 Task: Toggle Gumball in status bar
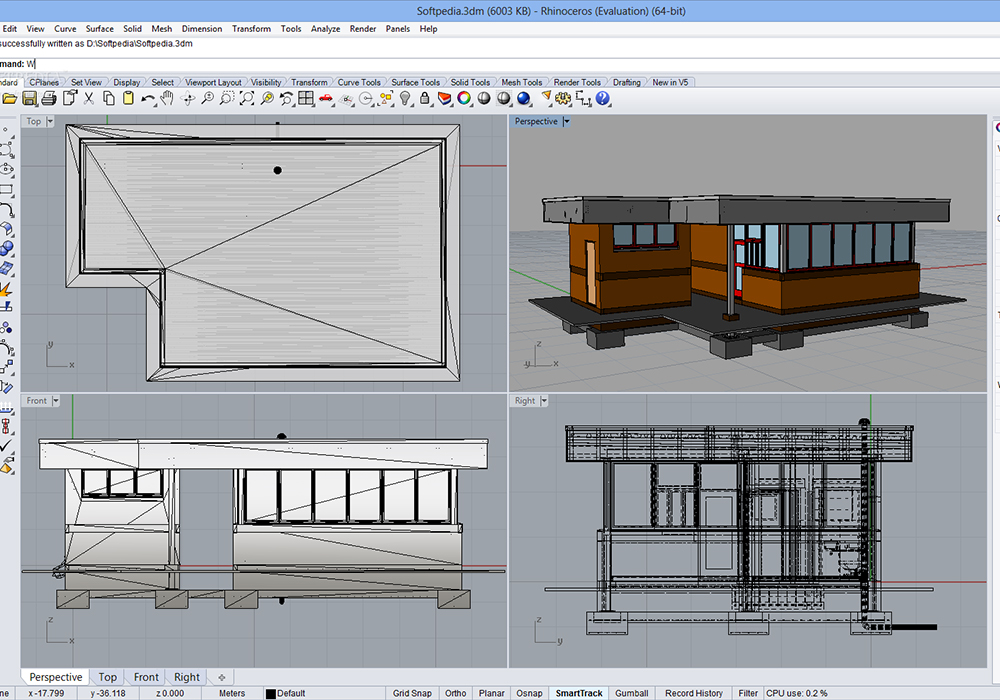click(x=631, y=693)
